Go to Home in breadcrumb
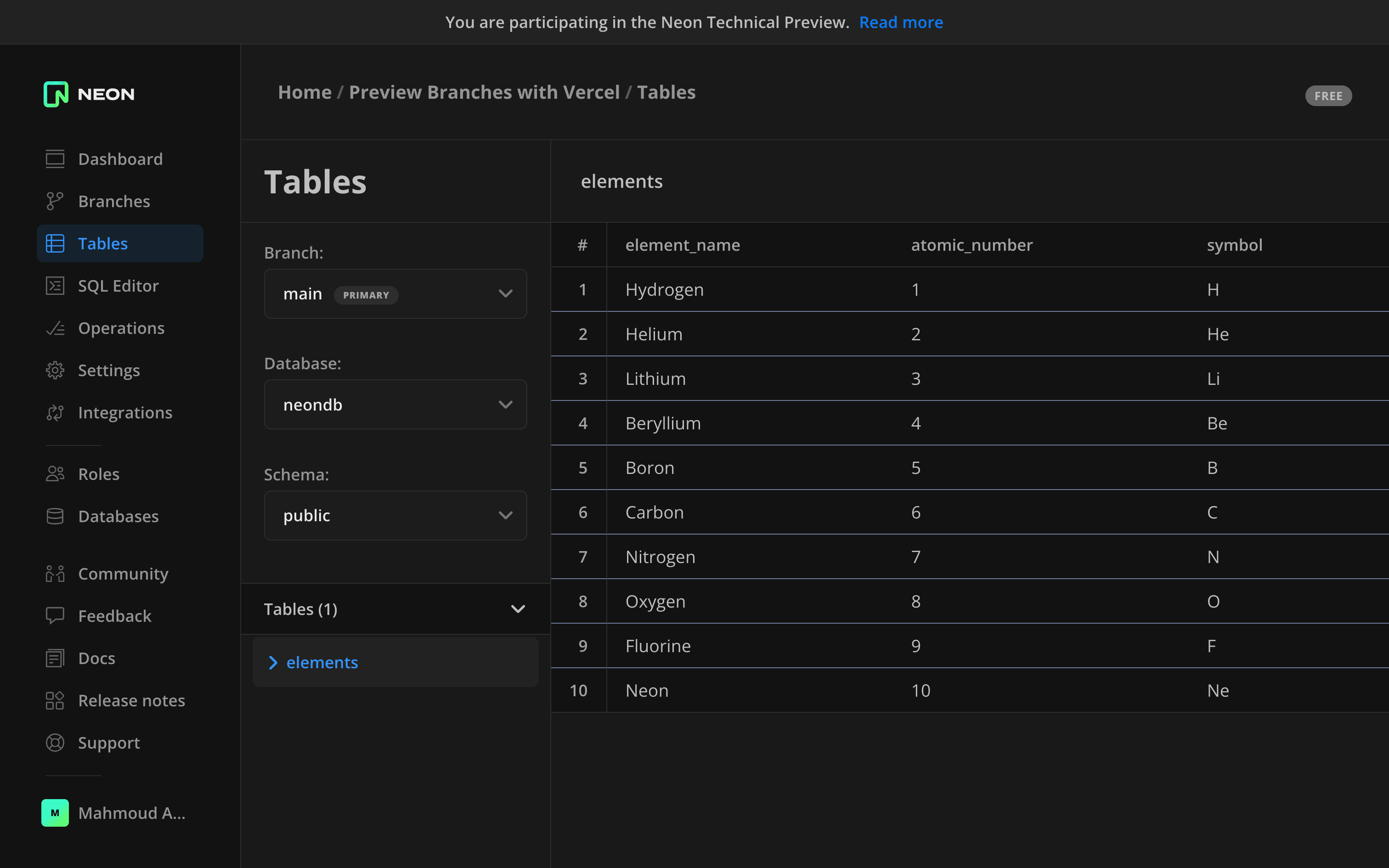Image resolution: width=1389 pixels, height=868 pixels. click(304, 92)
